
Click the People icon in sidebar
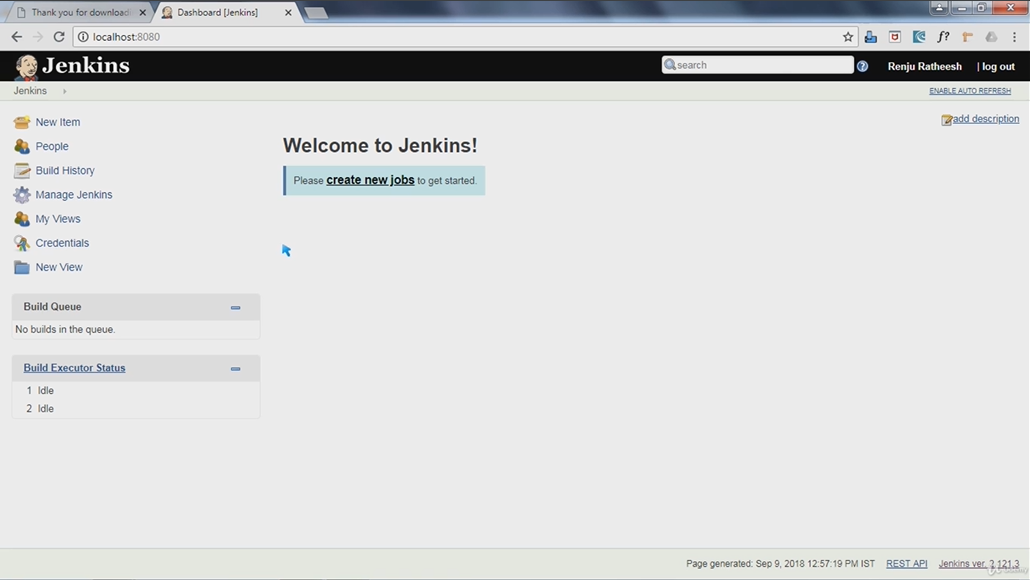point(22,146)
